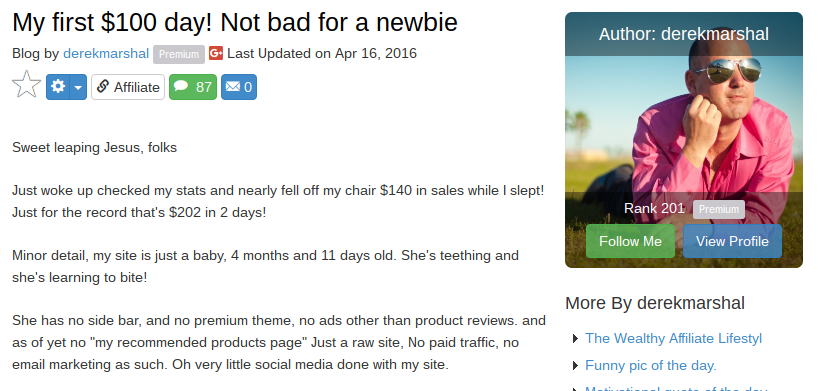Open the link 'The Wealthy Affiliate Lifestyl'
Image resolution: width=831 pixels, height=391 pixels.
[x=674, y=338]
